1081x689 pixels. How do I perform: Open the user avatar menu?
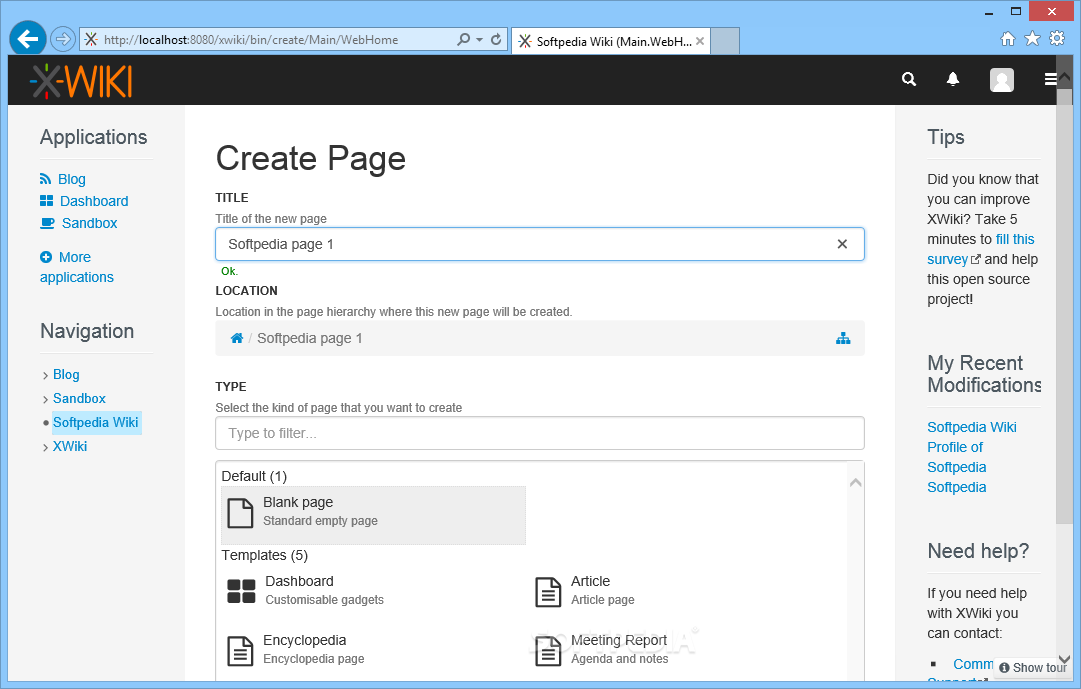click(1002, 80)
